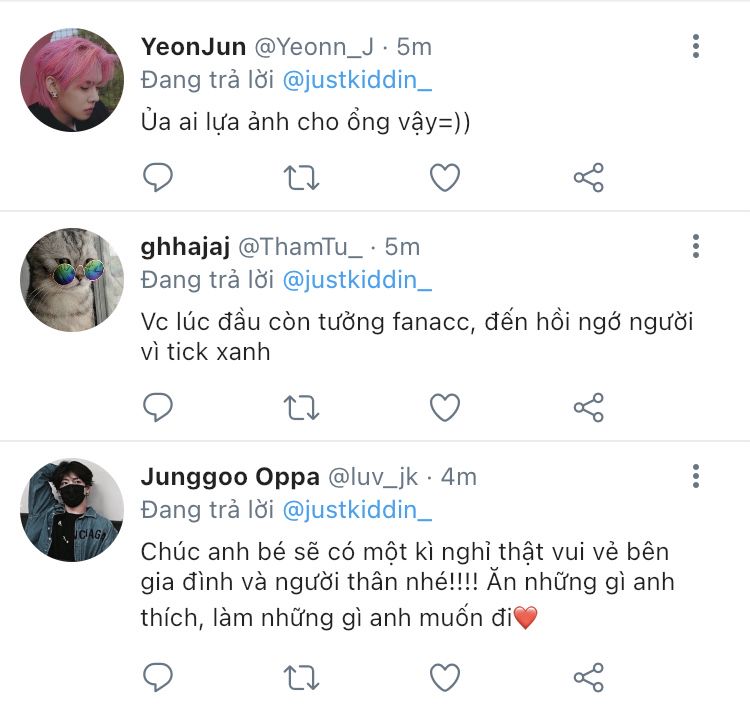Retweet ghhajaj's tick xanh tweet
This screenshot has height=707, width=750.
coord(301,408)
